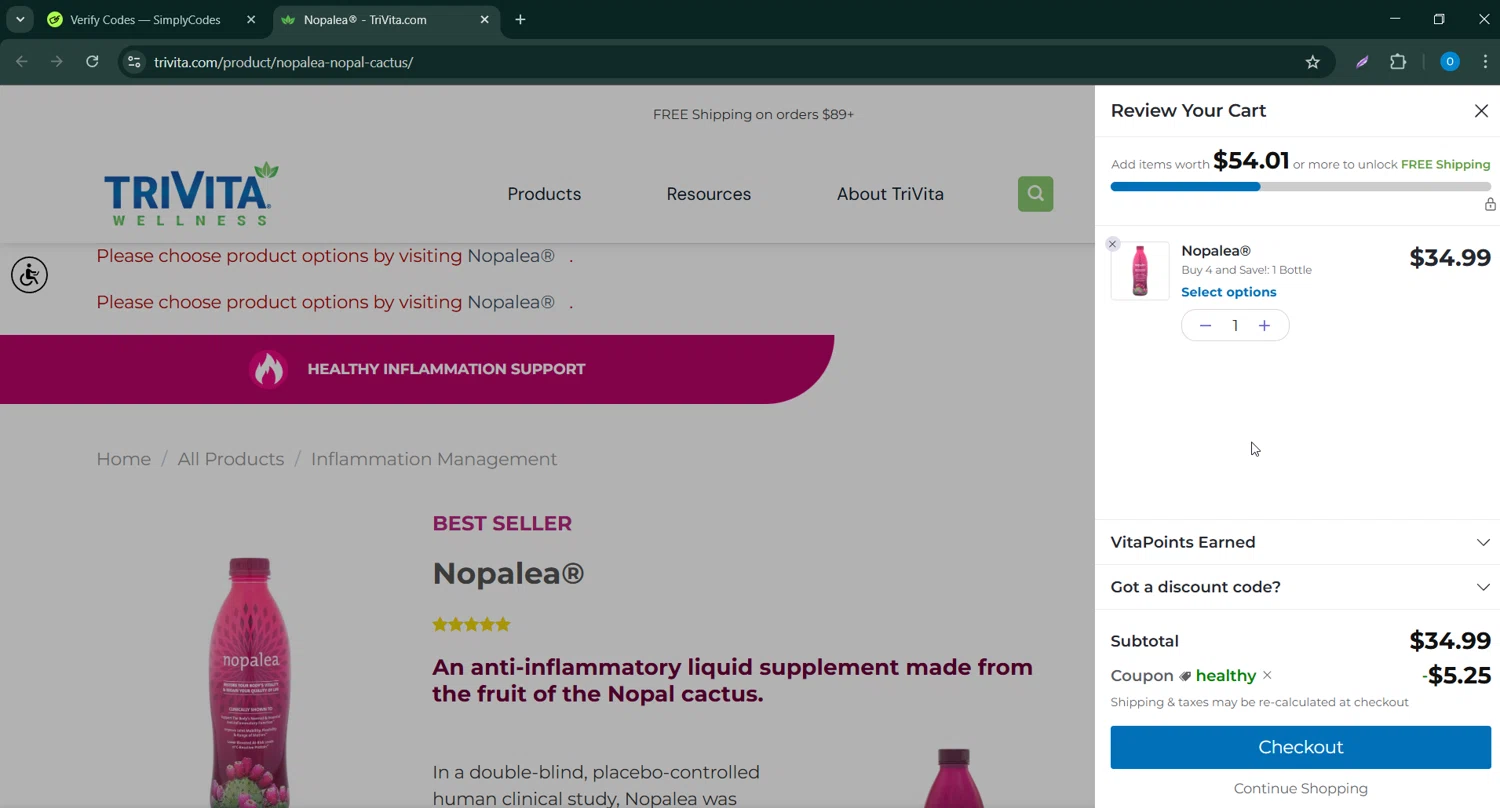Increase Nopalea quantity with plus button
Image resolution: width=1500 pixels, height=808 pixels.
[x=1264, y=326]
